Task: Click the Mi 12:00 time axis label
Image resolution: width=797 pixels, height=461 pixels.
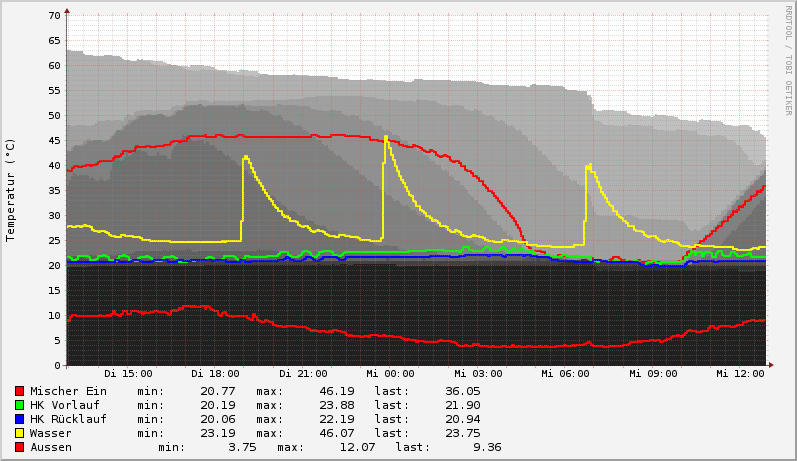Action: [x=740, y=374]
